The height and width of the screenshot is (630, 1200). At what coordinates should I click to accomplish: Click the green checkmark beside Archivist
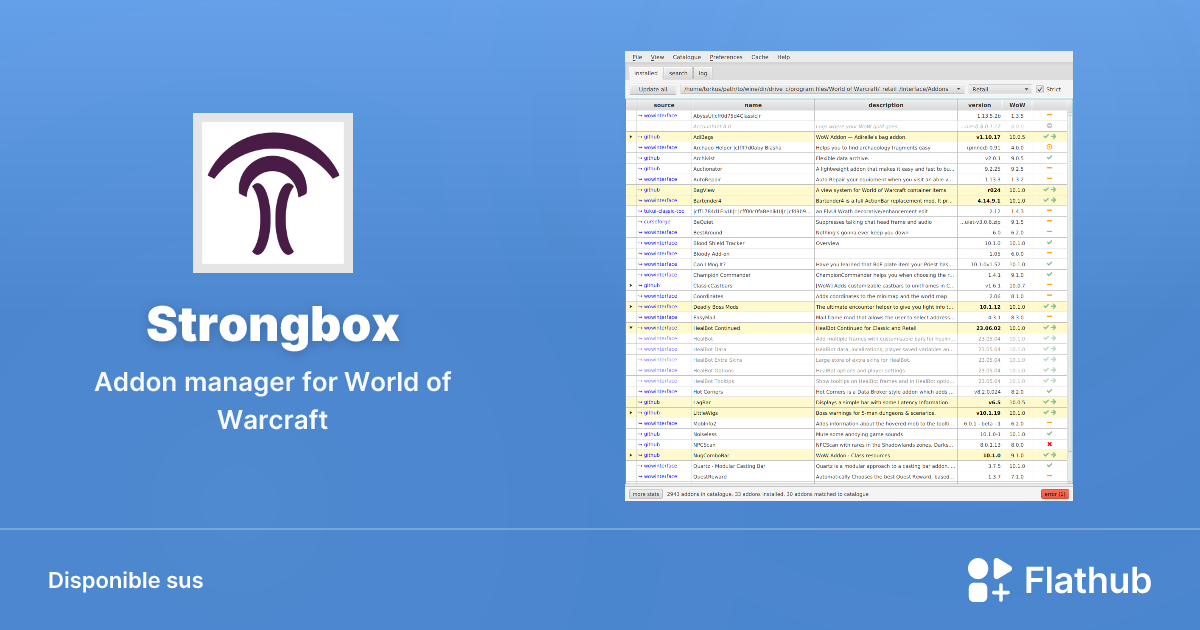point(1048,156)
